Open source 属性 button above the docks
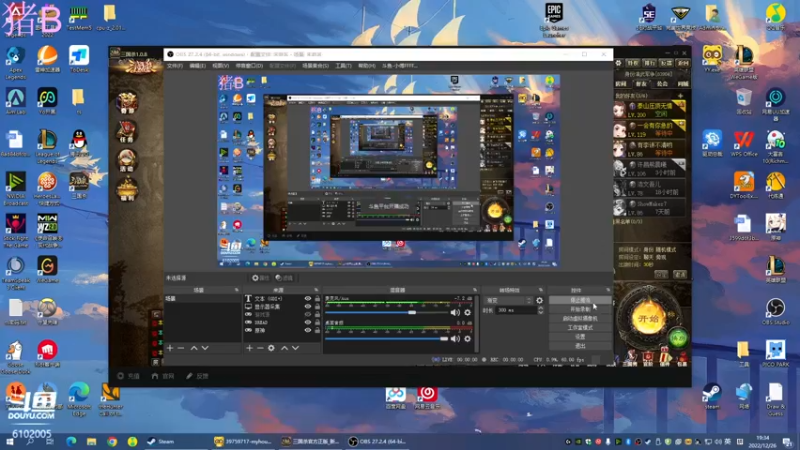This screenshot has height=450, width=800. 260,278
